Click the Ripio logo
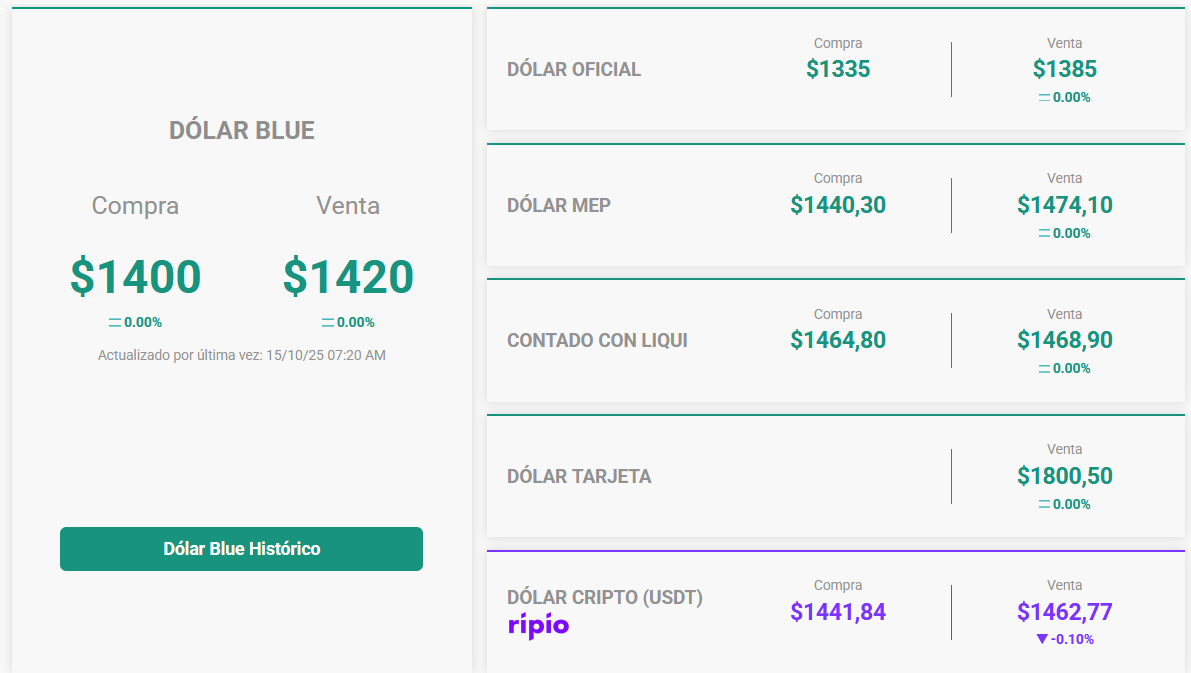Viewport: 1191px width, 673px height. coord(538,626)
